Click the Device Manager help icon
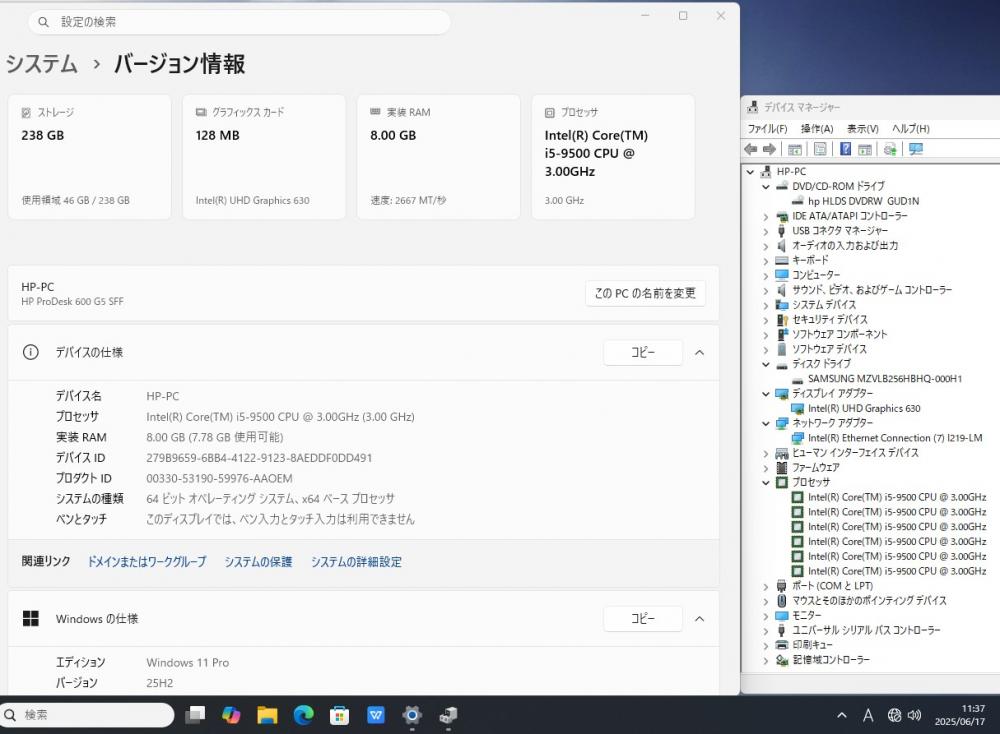 tap(845, 149)
